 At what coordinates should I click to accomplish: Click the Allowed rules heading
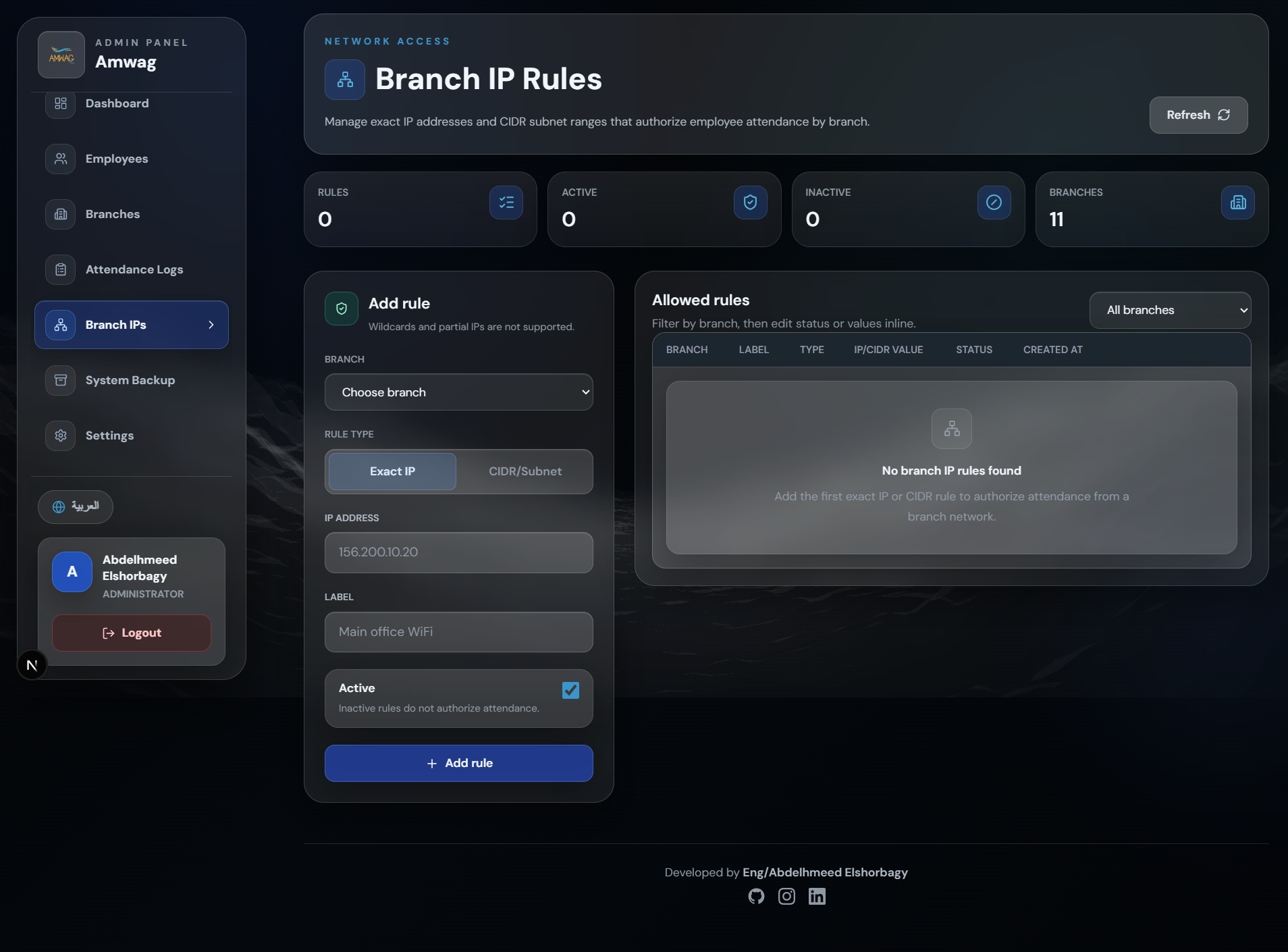pos(701,300)
